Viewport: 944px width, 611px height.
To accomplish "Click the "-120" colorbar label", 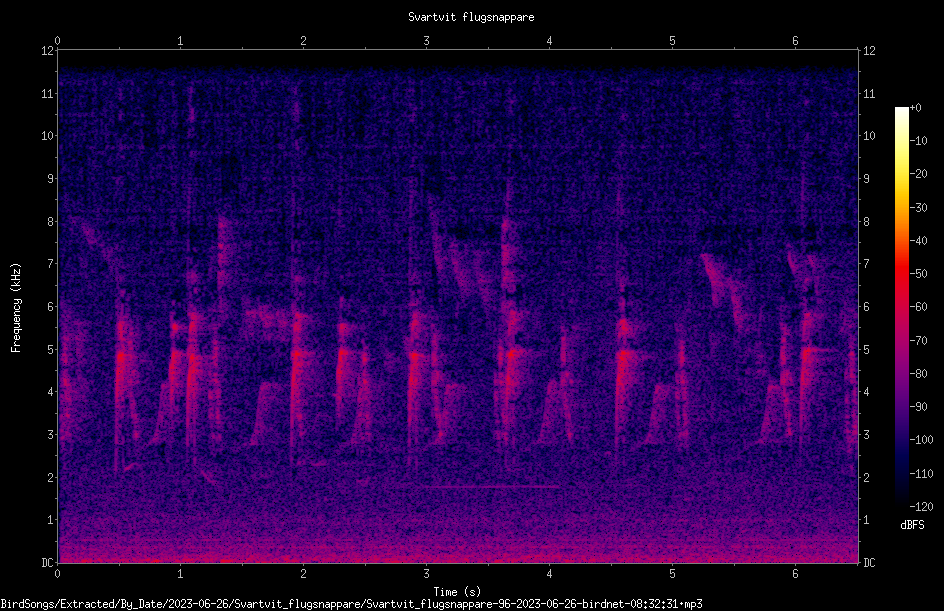I will click(x=921, y=507).
